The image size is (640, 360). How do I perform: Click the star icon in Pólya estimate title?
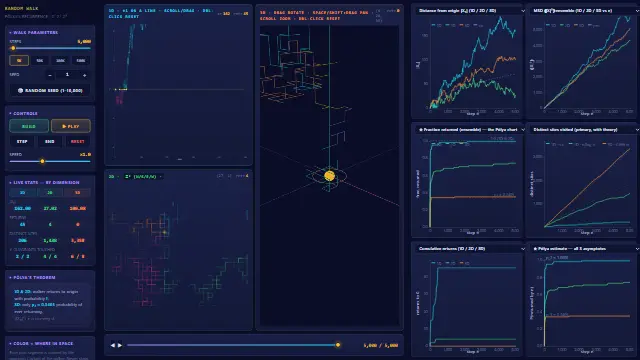pyautogui.click(x=535, y=249)
